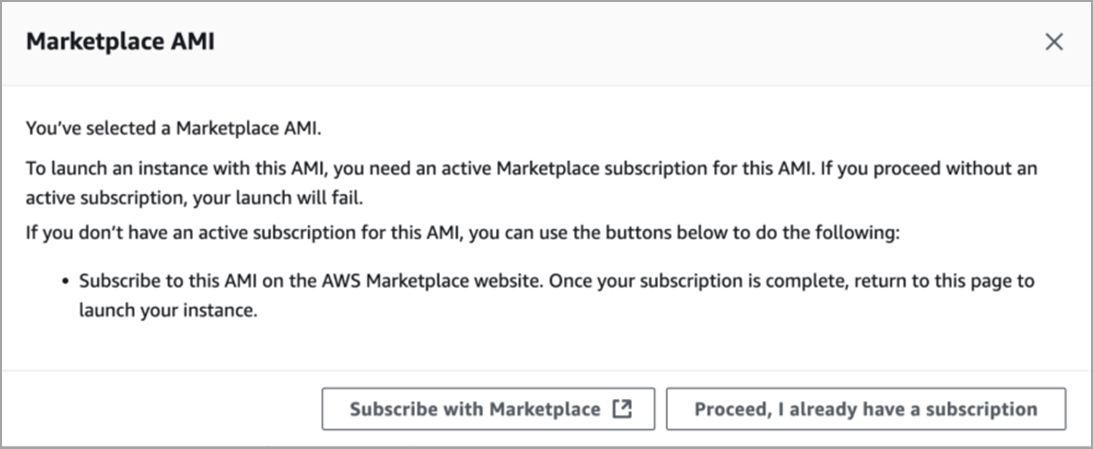Viewport: 1093px width, 449px height.
Task: Click the "To launch an instance" paragraph
Action: (x=531, y=183)
